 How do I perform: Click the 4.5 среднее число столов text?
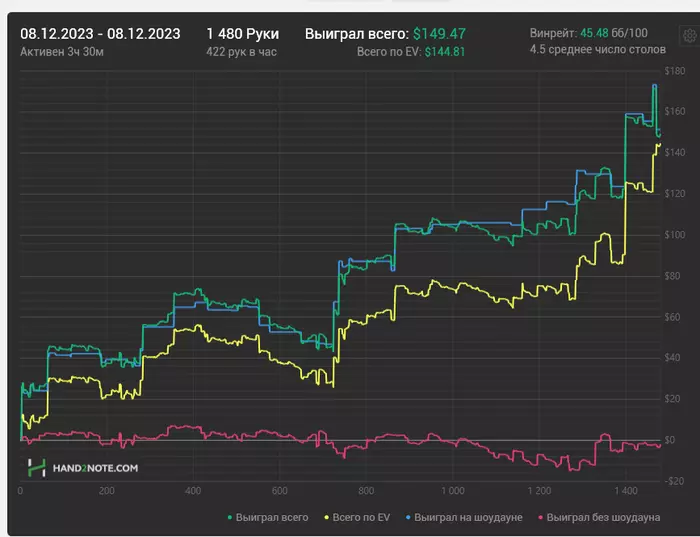click(598, 50)
